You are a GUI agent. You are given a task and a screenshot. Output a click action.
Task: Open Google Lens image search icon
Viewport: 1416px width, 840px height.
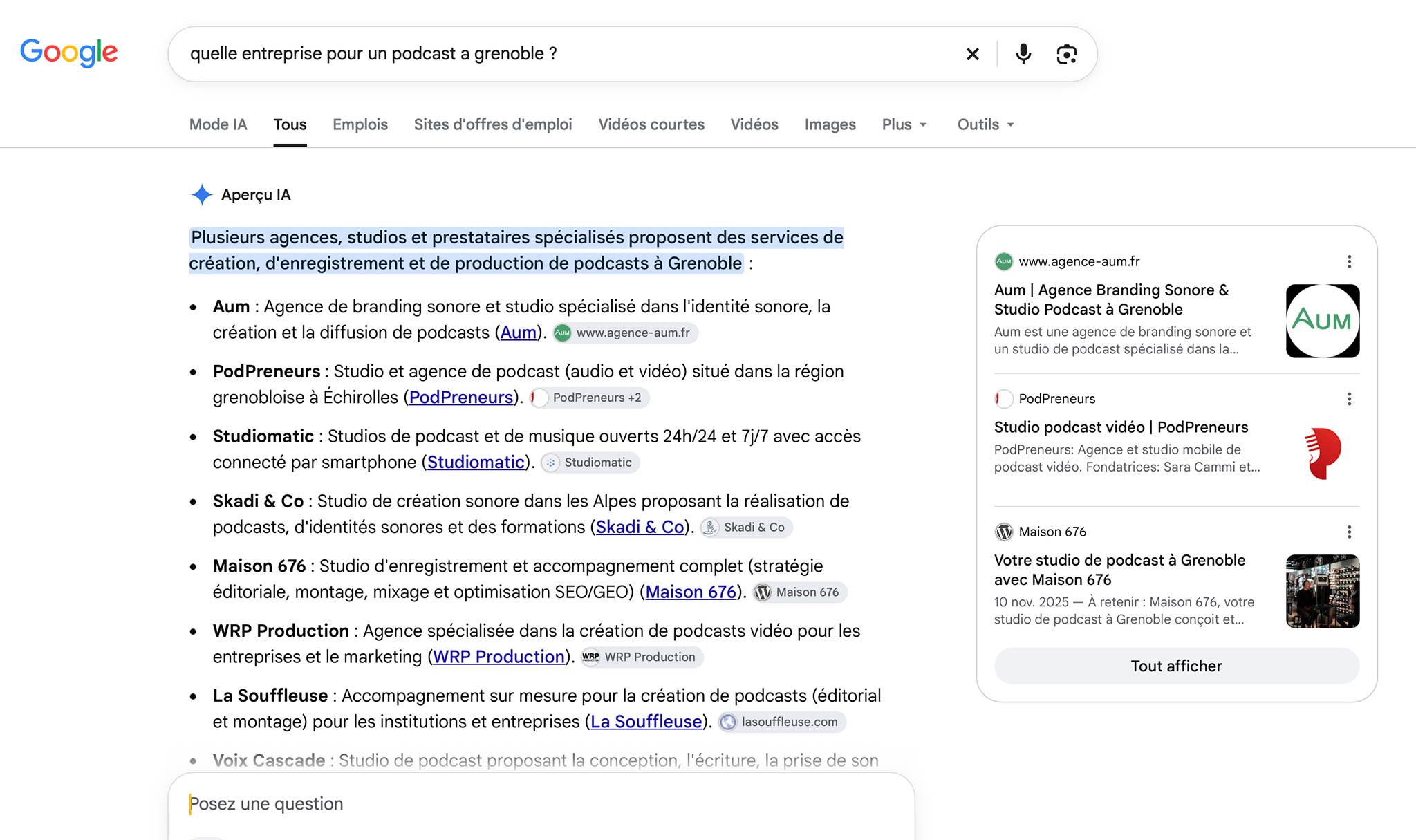[1067, 54]
